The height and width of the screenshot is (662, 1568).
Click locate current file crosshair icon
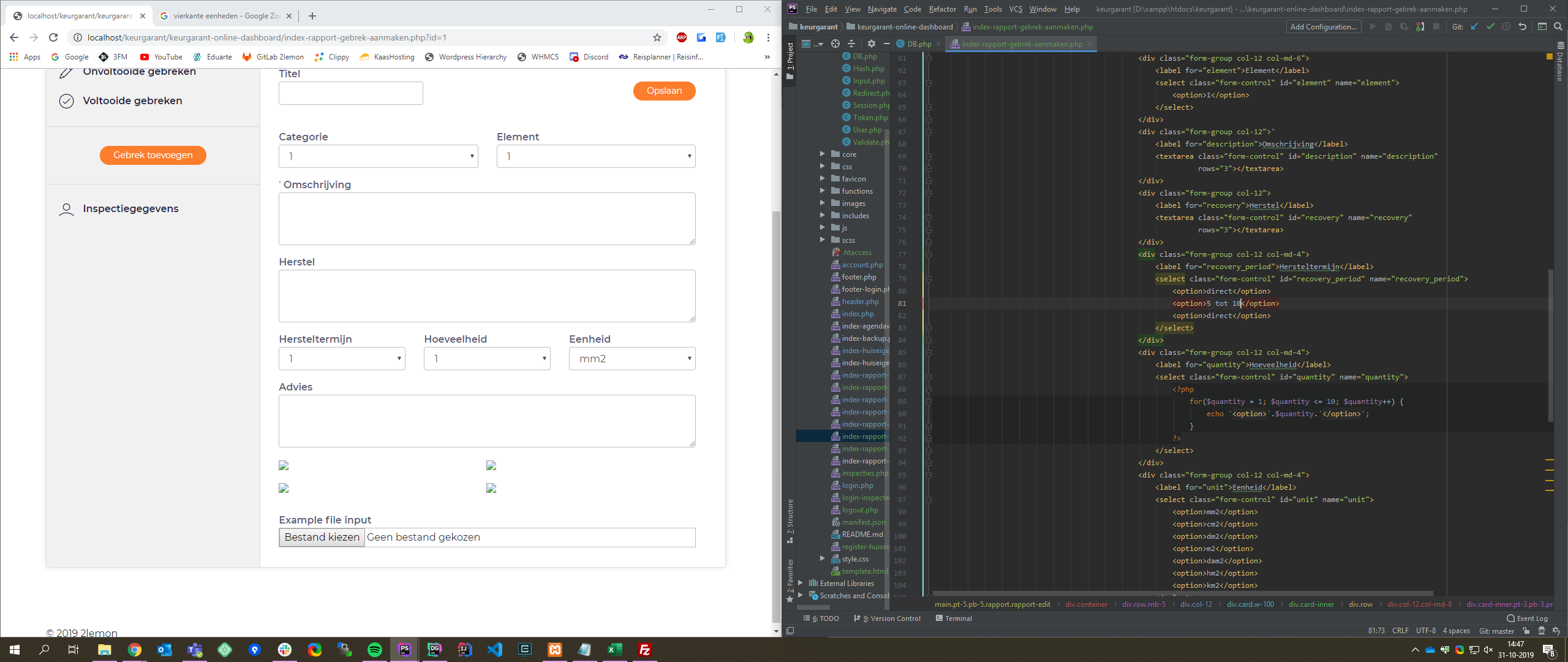coord(835,44)
